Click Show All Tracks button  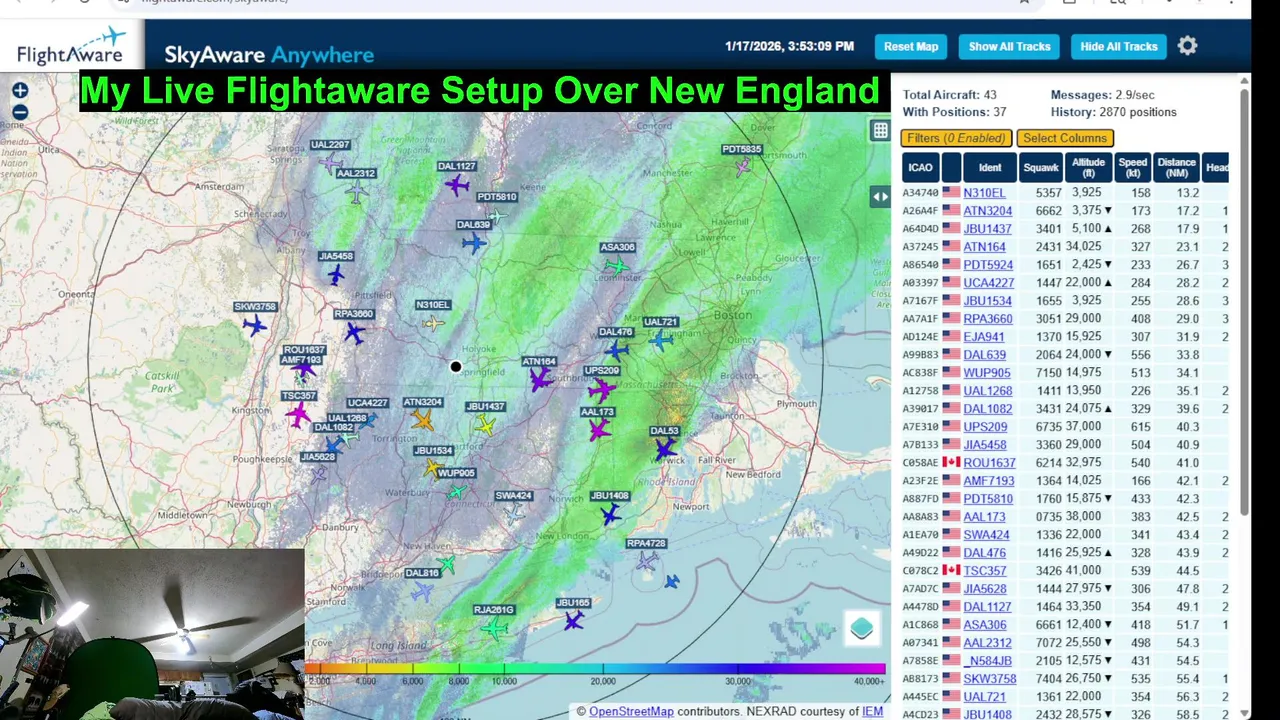click(1009, 46)
